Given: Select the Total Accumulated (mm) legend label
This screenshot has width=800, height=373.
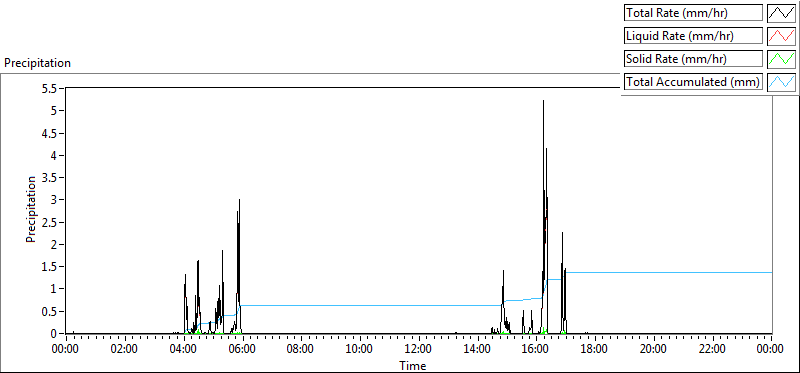Looking at the screenshot, I should coord(693,82).
